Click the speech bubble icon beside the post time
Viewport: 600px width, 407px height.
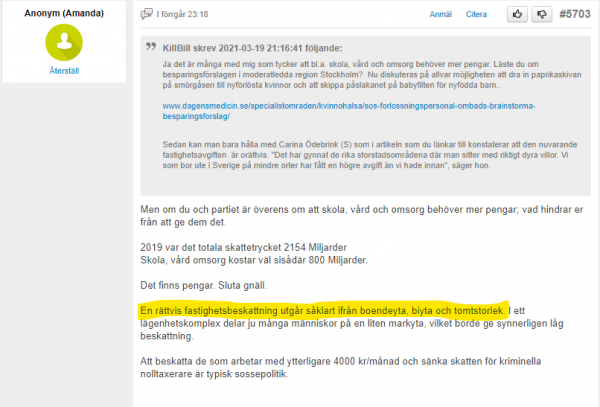(x=147, y=14)
